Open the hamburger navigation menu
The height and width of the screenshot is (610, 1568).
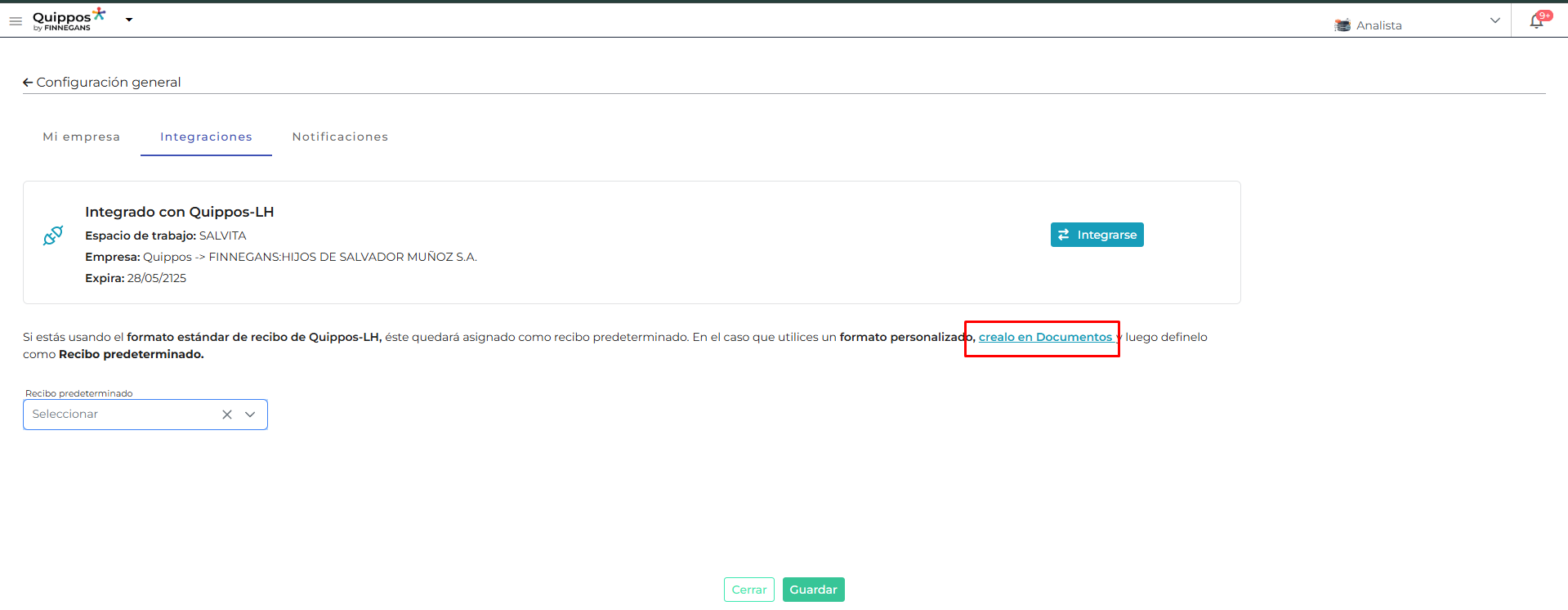click(x=16, y=21)
